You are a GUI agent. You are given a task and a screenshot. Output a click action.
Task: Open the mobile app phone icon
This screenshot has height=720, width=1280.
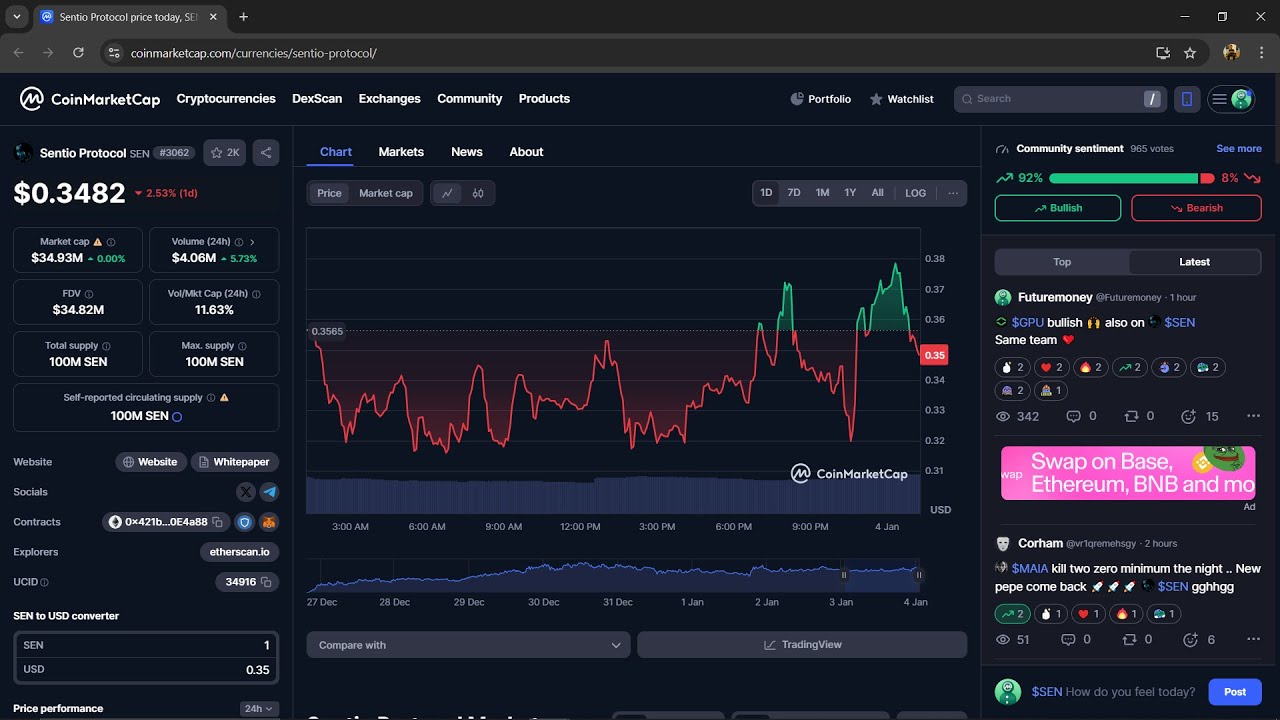tap(1187, 99)
